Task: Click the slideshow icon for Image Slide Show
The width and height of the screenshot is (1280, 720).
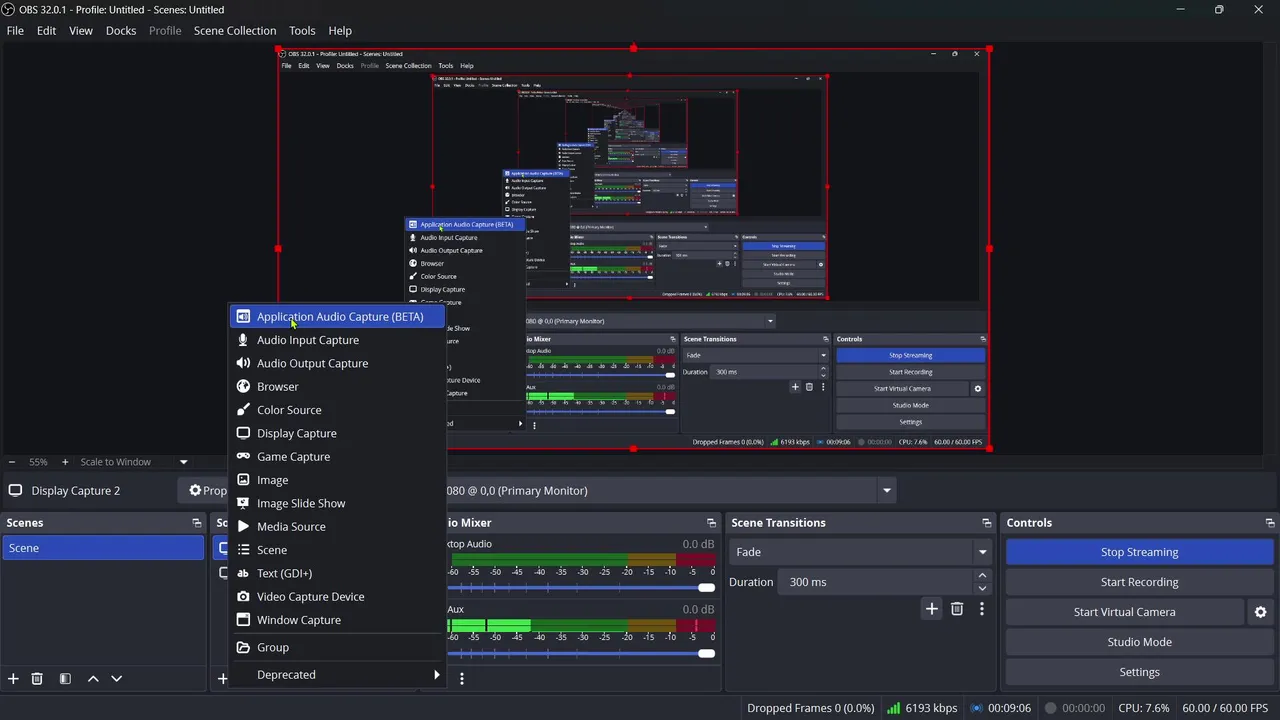Action: click(x=243, y=503)
